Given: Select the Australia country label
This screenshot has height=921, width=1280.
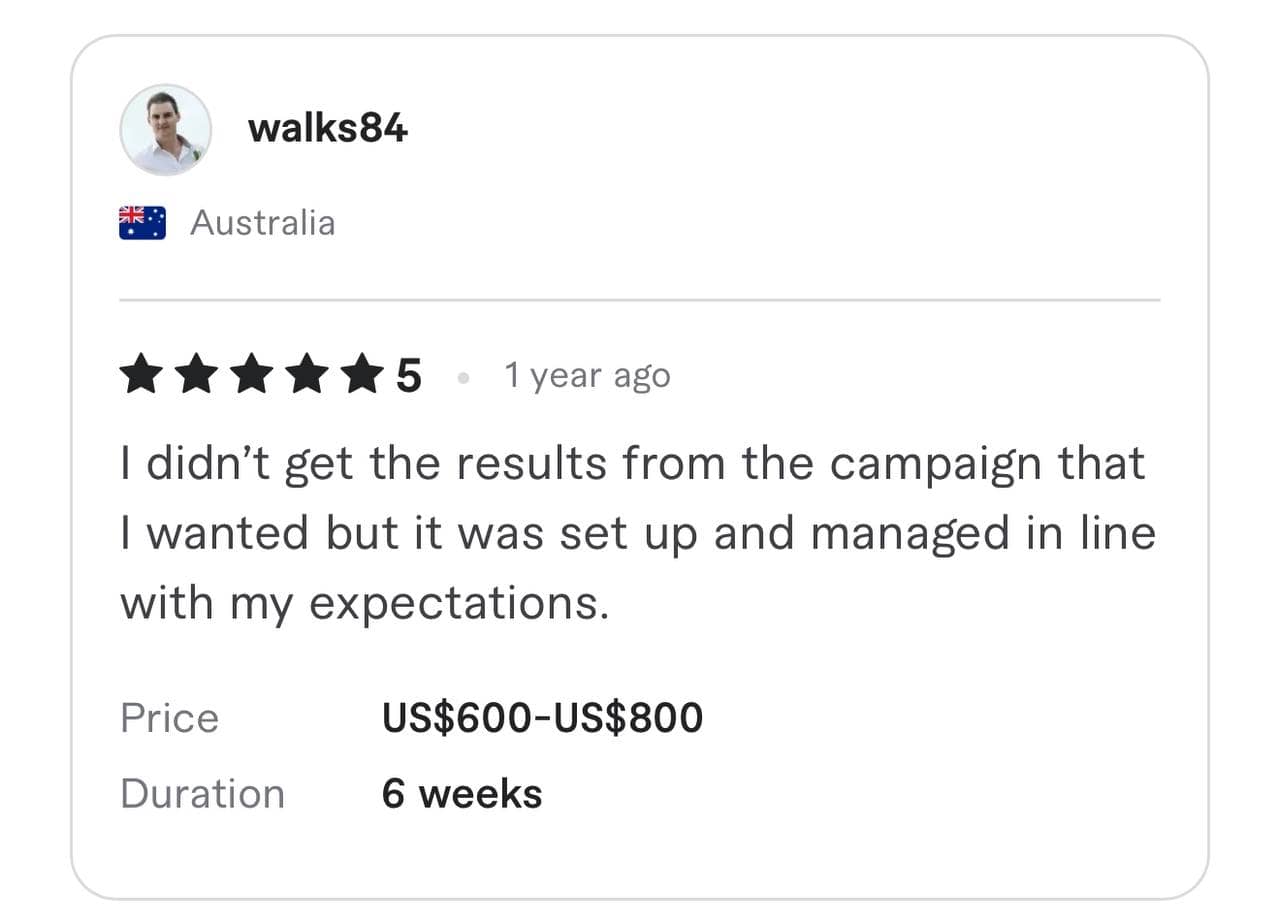Looking at the screenshot, I should [x=262, y=222].
